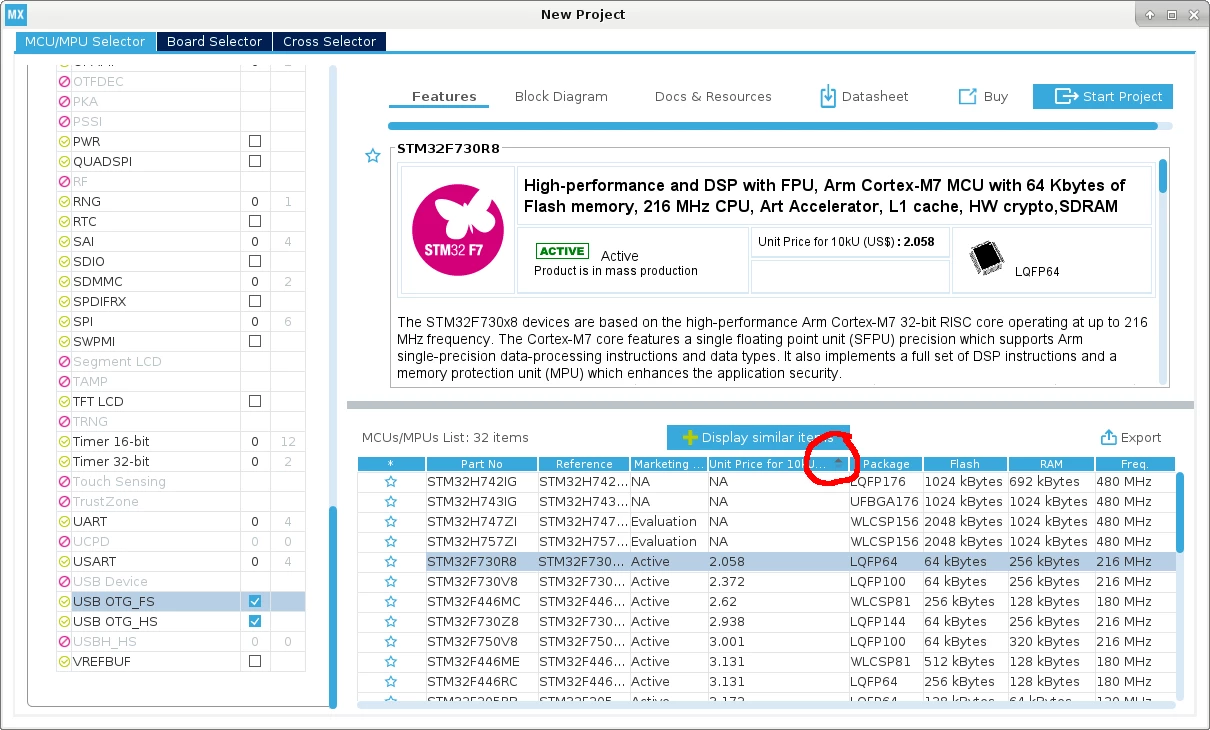Favorite the STM32F730R8 detail star
This screenshot has height=730, width=1210.
point(373,156)
